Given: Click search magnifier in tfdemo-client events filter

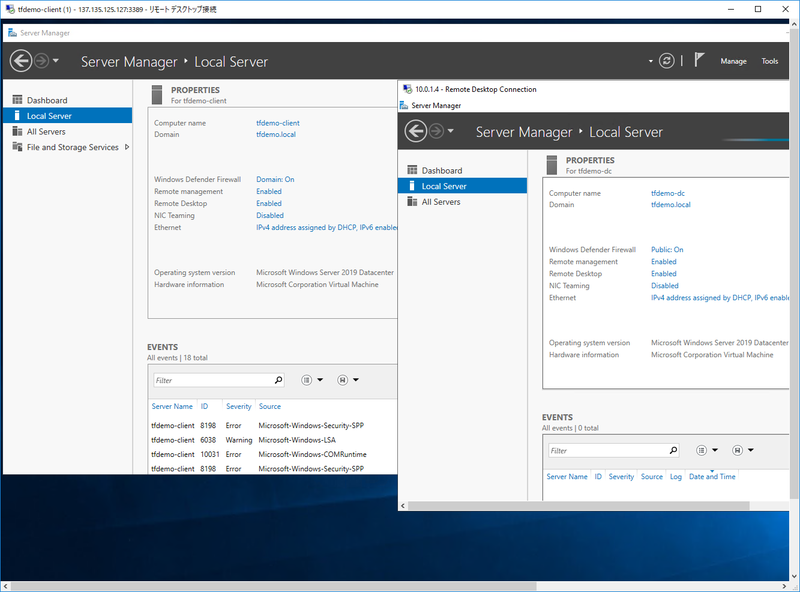Looking at the screenshot, I should pos(278,380).
